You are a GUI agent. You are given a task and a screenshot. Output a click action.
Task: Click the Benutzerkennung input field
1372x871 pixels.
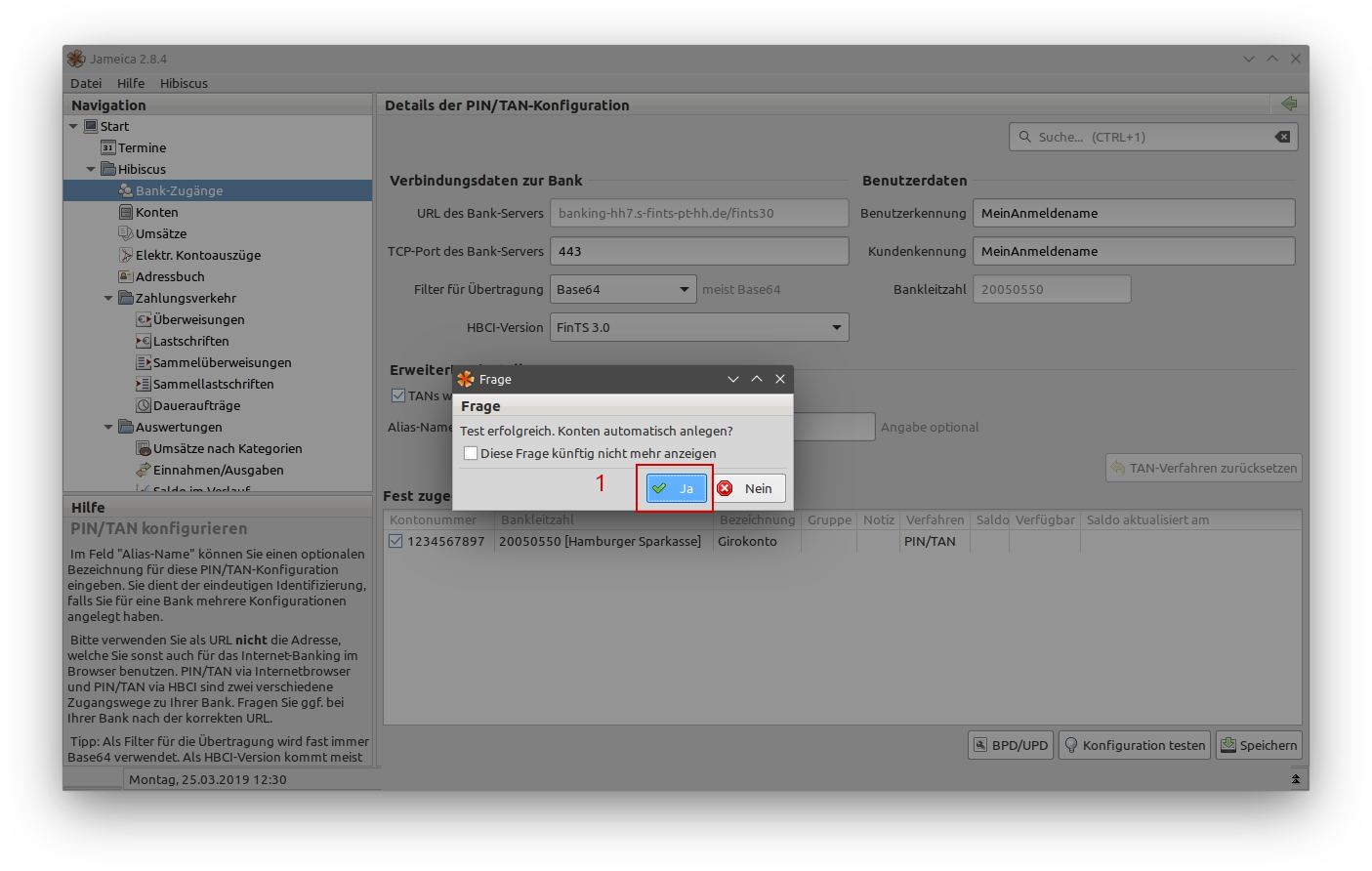tap(1134, 213)
